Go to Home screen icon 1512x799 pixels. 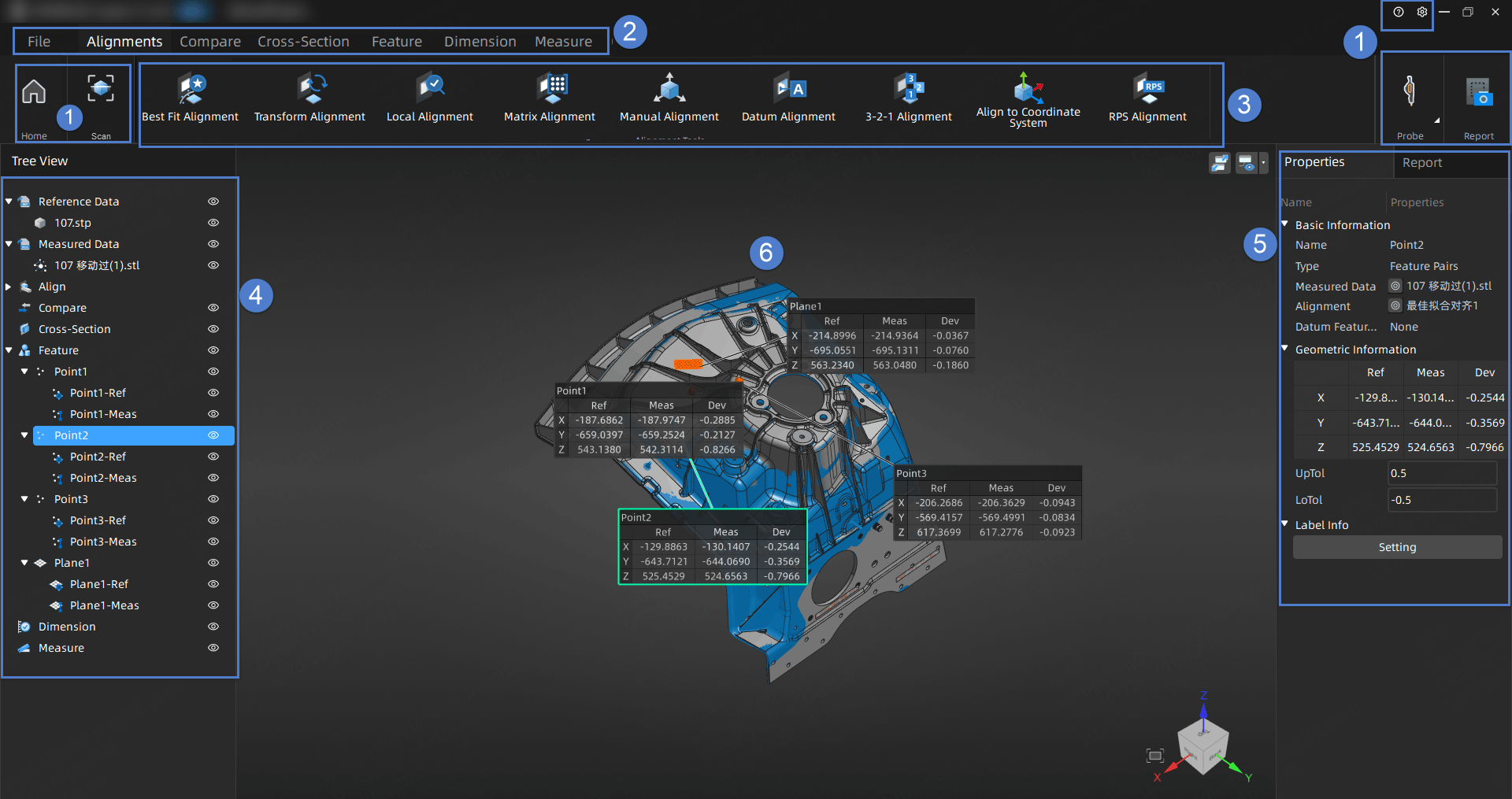pyautogui.click(x=34, y=93)
